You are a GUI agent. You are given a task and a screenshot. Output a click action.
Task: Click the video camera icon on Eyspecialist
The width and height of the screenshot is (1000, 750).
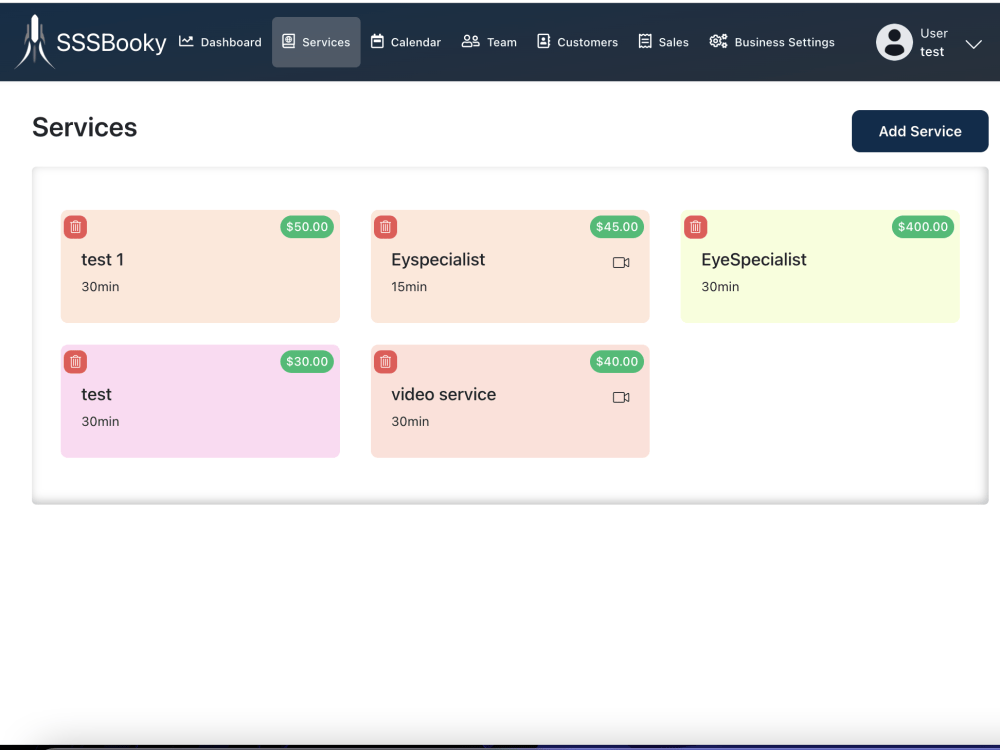coord(621,262)
